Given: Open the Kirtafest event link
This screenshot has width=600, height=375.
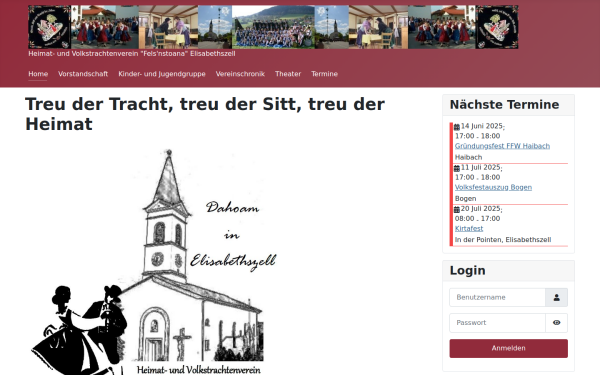Looking at the screenshot, I should click(469, 229).
